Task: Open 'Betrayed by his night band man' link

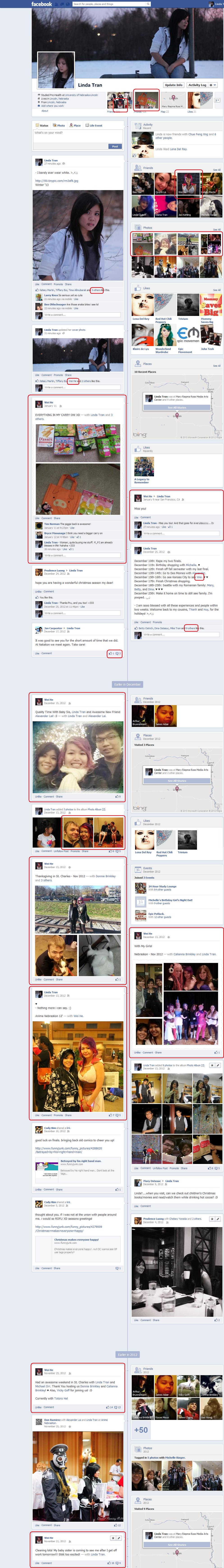Action: (81, 1161)
